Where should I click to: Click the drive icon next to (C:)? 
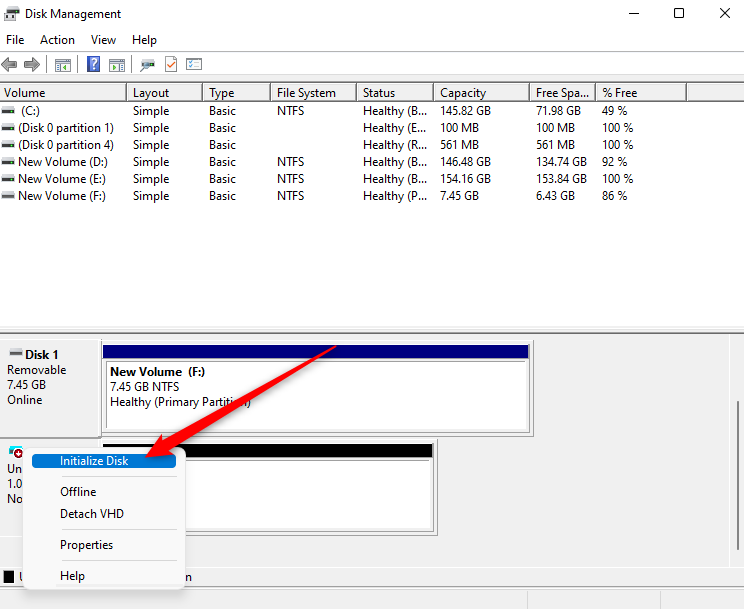pyautogui.click(x=8, y=111)
